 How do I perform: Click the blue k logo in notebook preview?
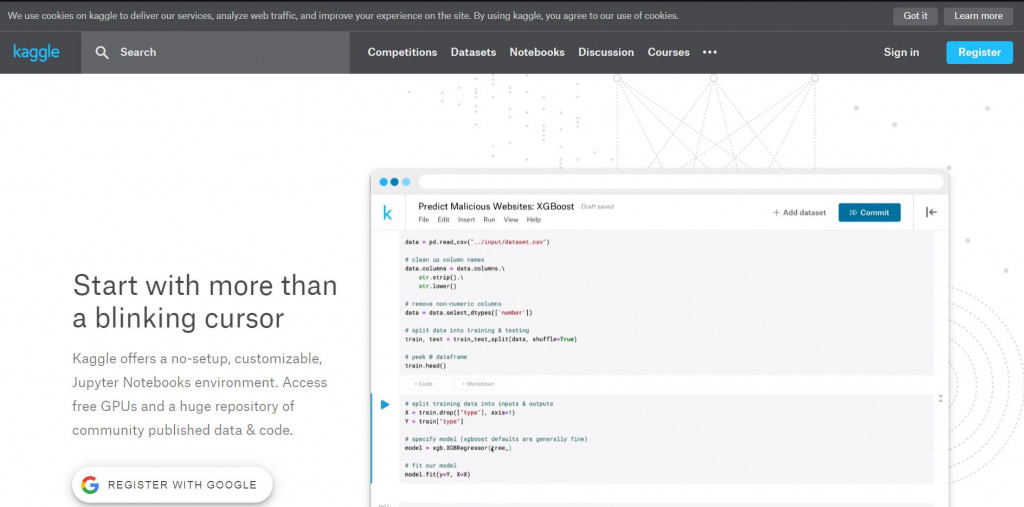coord(387,212)
